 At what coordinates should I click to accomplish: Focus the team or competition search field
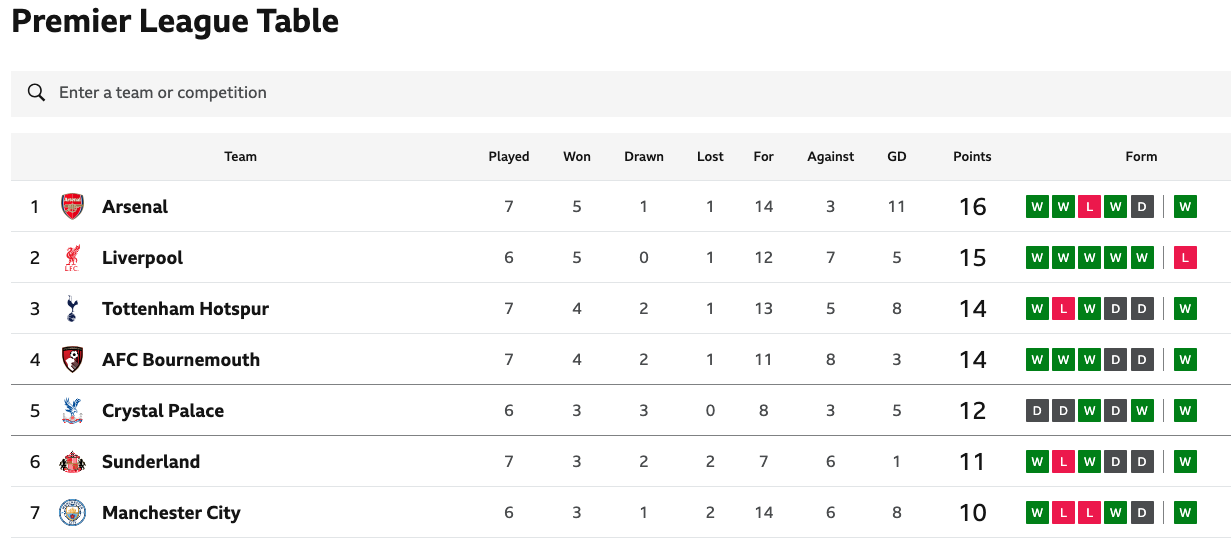click(x=400, y=93)
